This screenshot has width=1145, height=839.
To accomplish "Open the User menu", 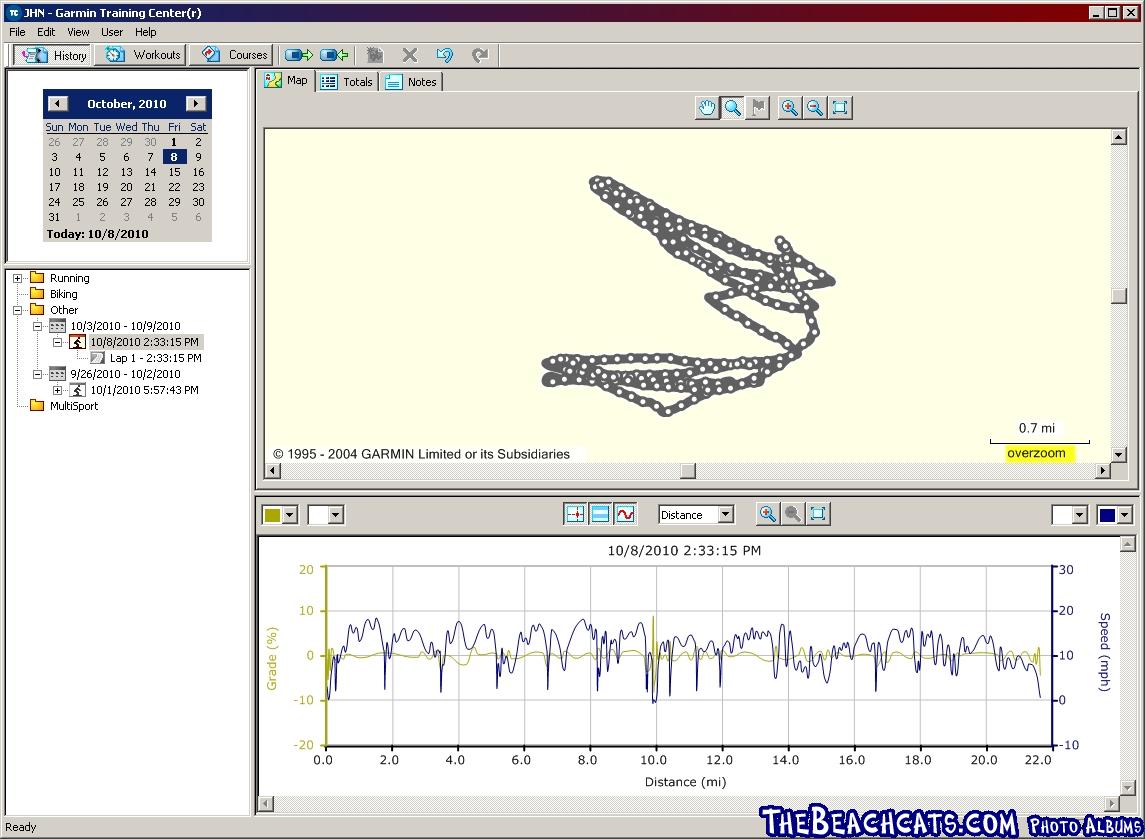I will point(112,32).
